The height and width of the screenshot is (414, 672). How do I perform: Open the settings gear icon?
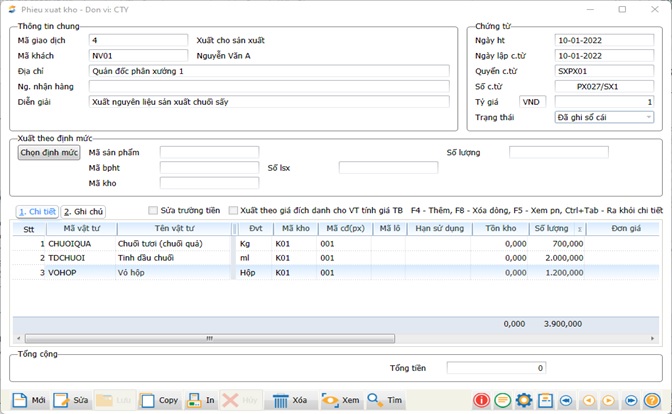pyautogui.click(x=523, y=400)
